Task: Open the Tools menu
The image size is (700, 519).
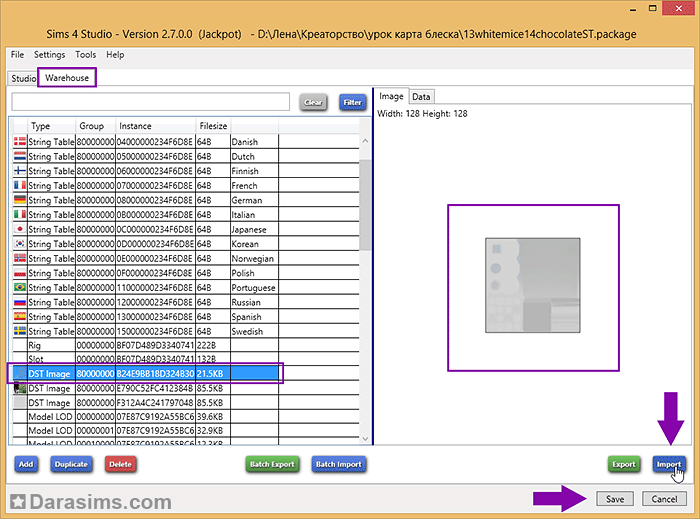Action: coord(85,55)
